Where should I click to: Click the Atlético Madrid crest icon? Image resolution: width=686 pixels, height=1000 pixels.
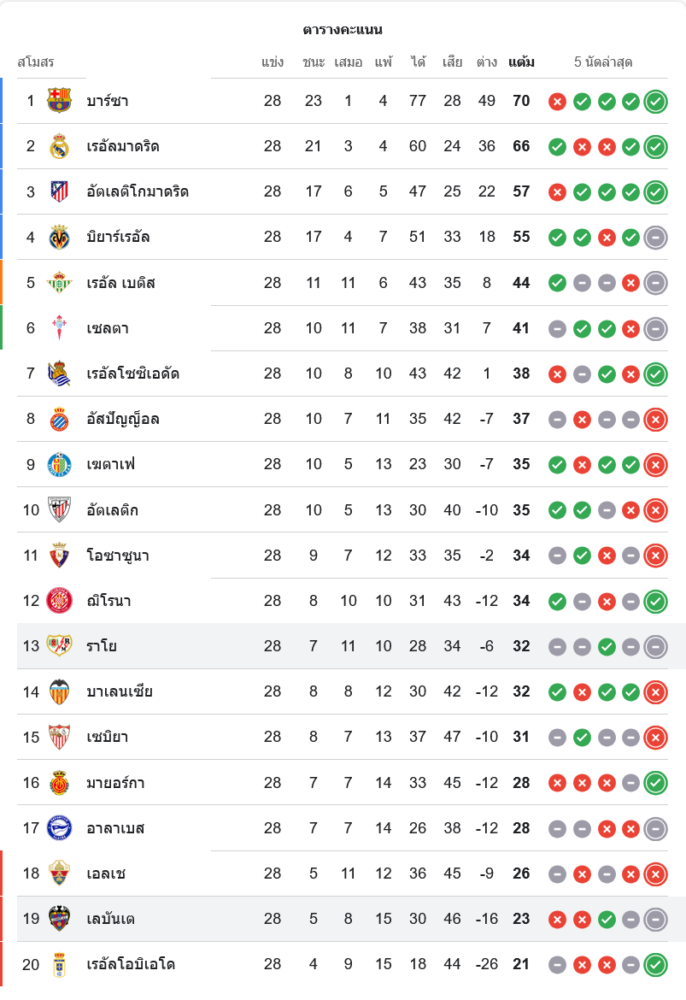pyautogui.click(x=60, y=191)
